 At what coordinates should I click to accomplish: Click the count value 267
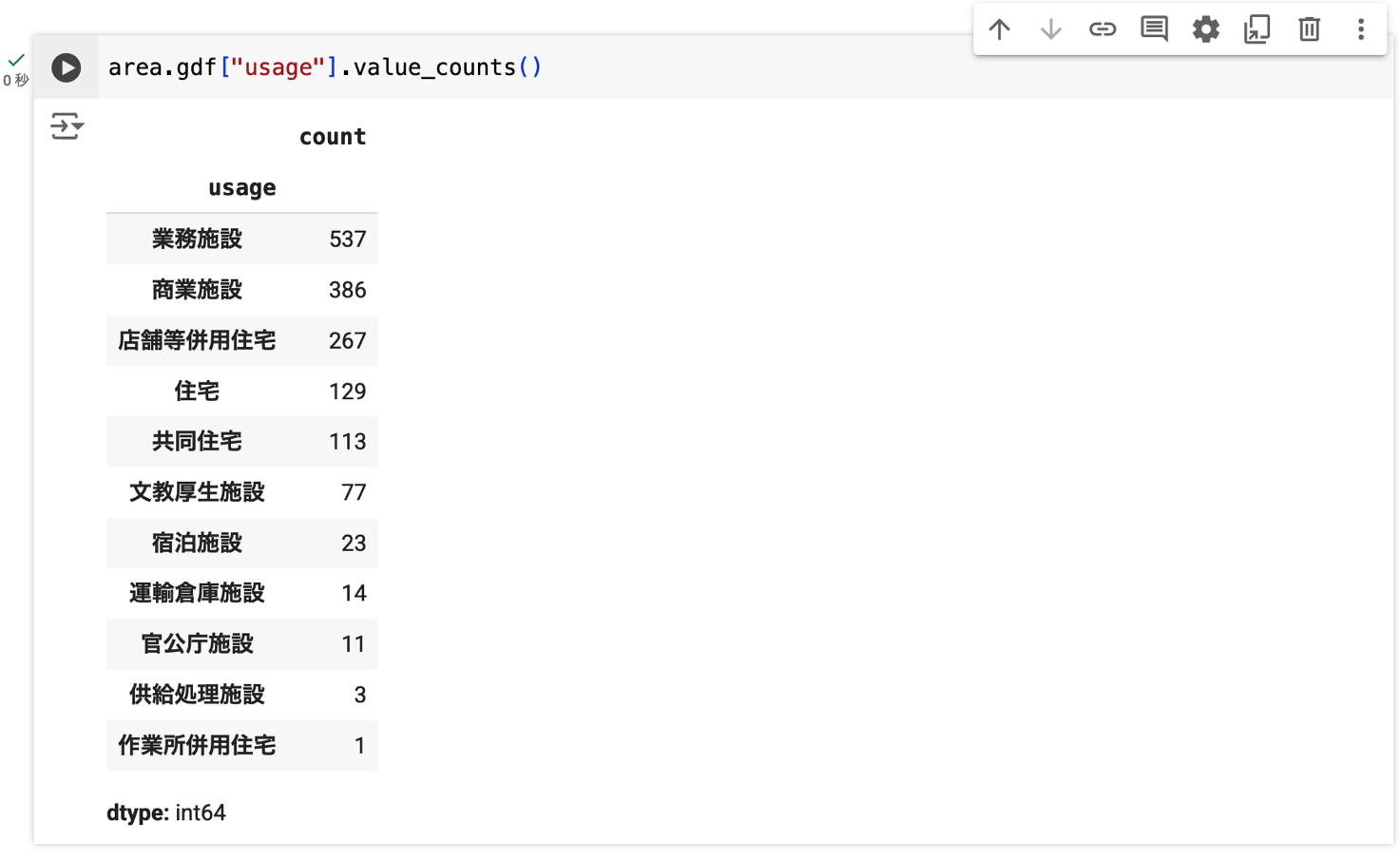click(x=348, y=340)
